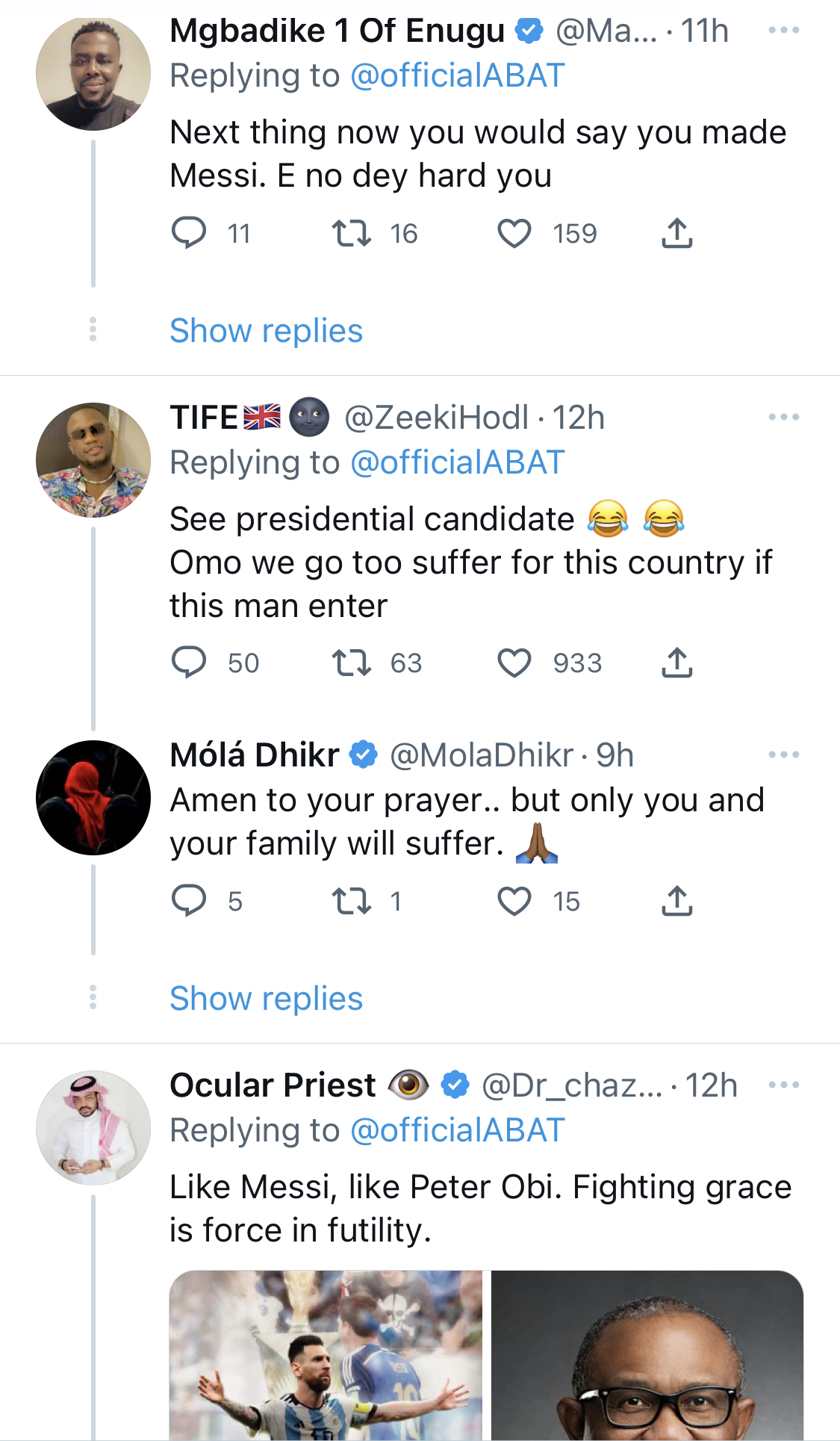Like TIFE's tweet with 933 likes
This screenshot has width=840, height=1441.
514,663
